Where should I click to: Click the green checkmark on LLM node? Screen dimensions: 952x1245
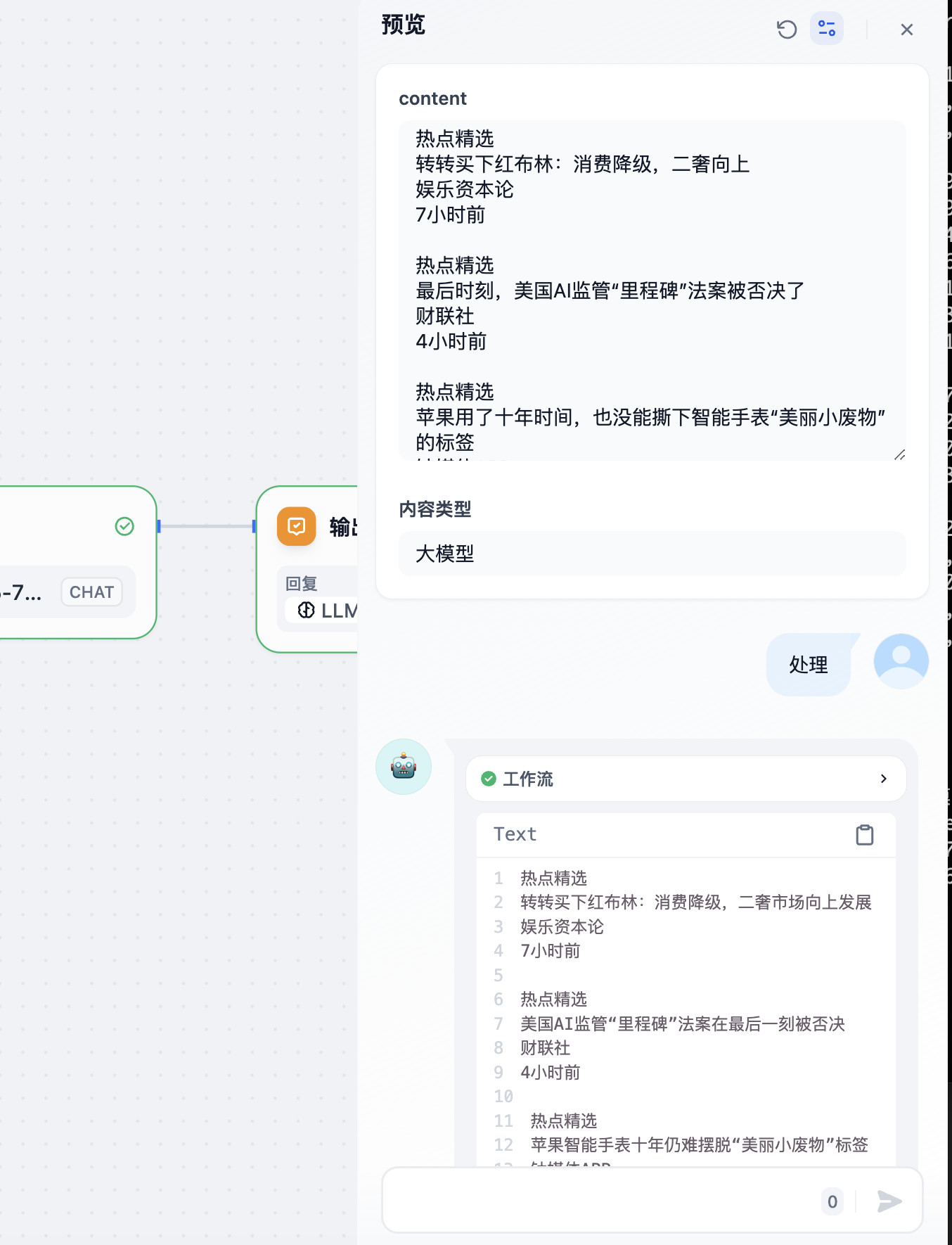(x=124, y=526)
